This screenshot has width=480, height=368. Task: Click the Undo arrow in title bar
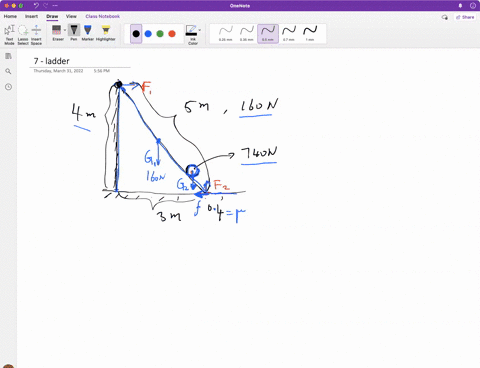pyautogui.click(x=36, y=6)
